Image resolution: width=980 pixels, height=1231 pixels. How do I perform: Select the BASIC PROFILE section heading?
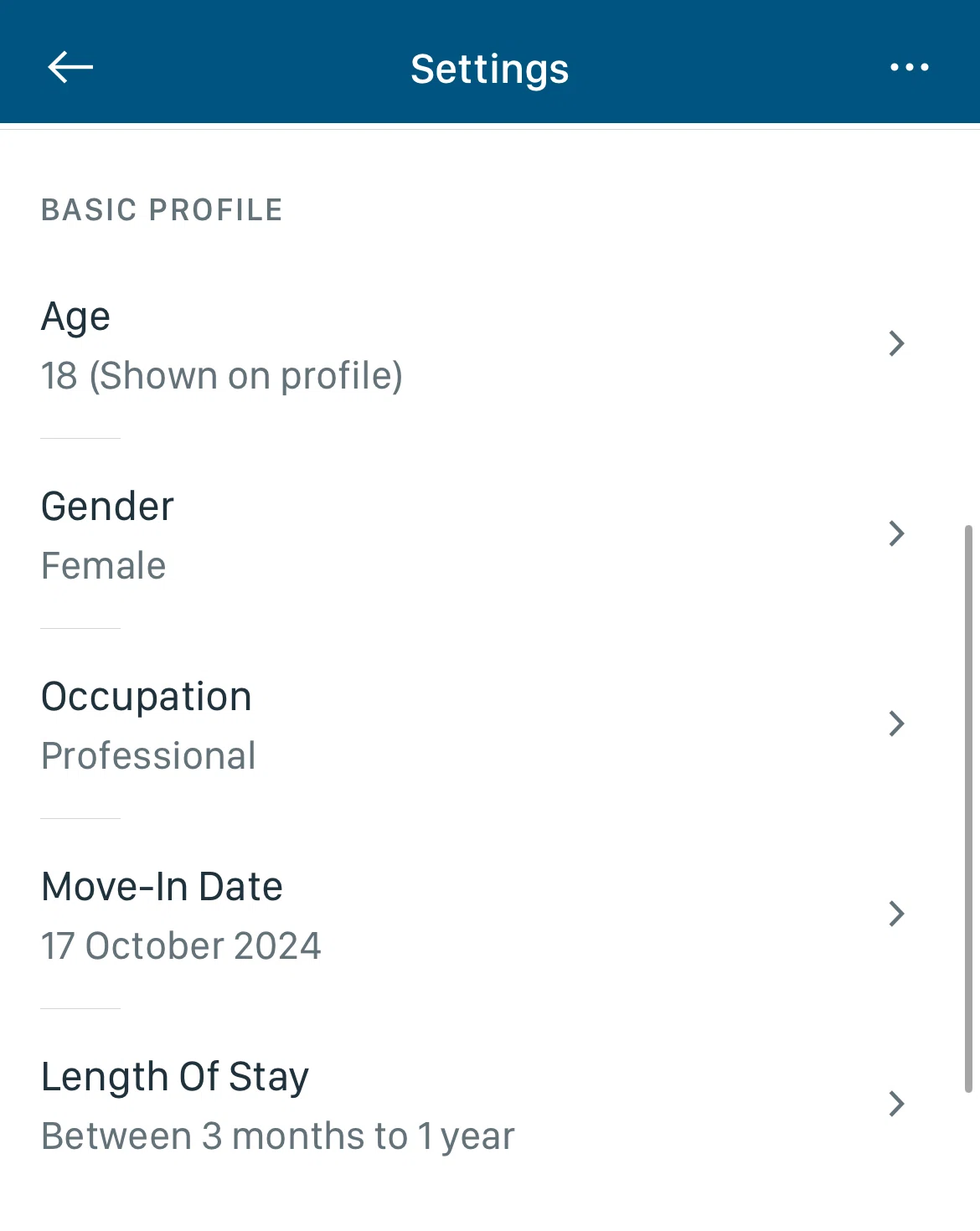point(162,210)
